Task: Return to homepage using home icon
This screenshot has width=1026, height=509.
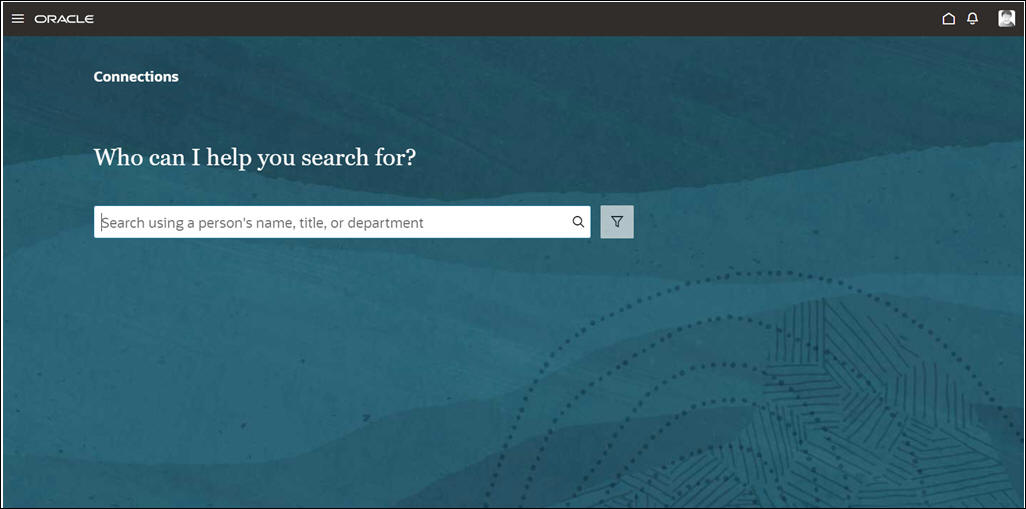Action: pyautogui.click(x=948, y=19)
